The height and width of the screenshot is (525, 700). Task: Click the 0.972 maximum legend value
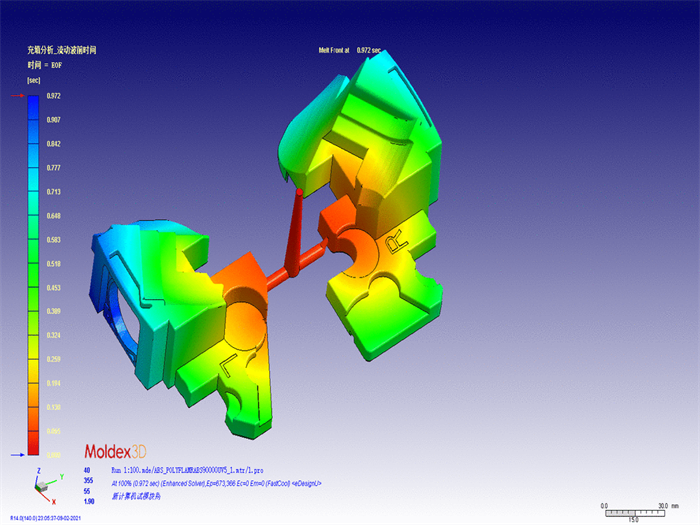(54, 96)
